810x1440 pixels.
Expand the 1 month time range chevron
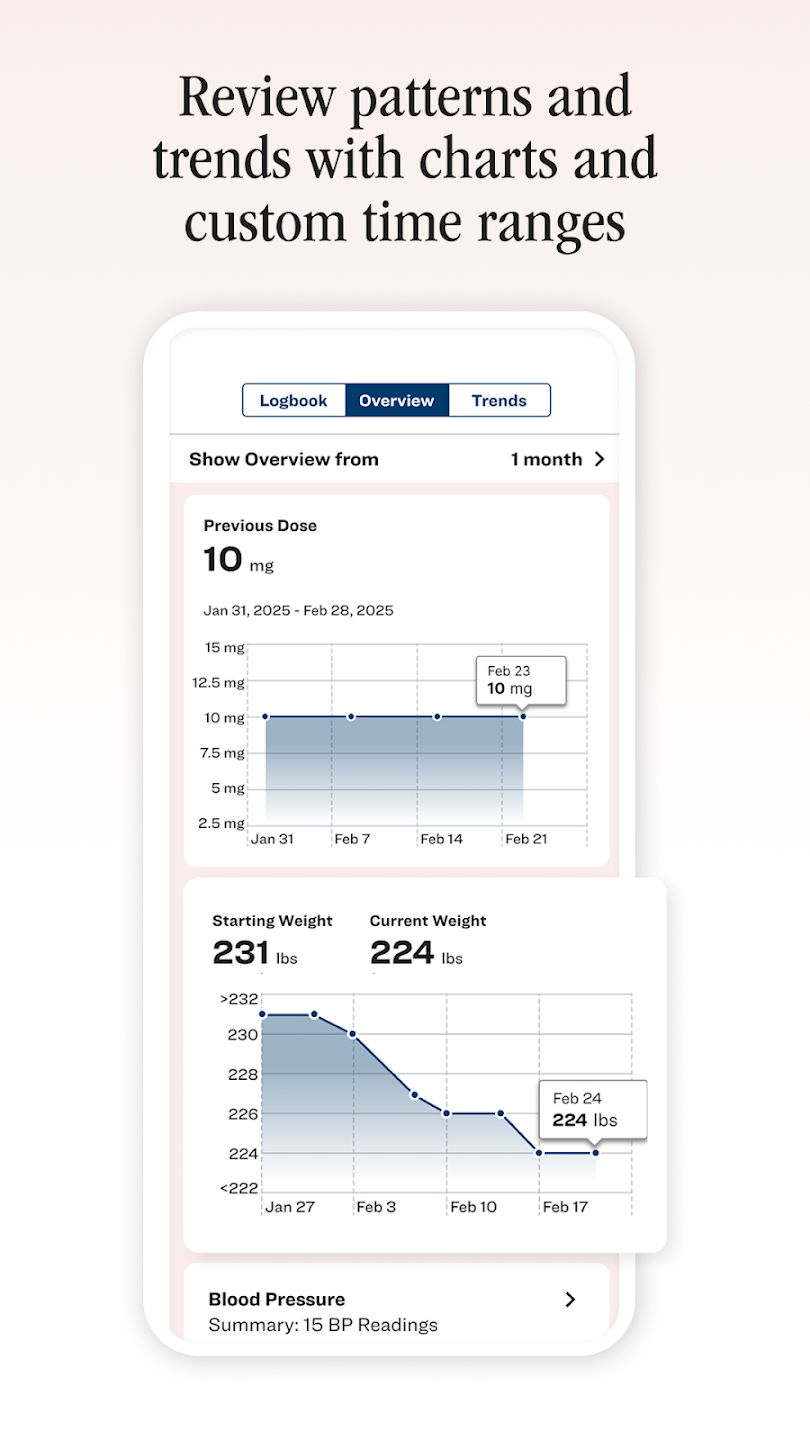point(600,459)
